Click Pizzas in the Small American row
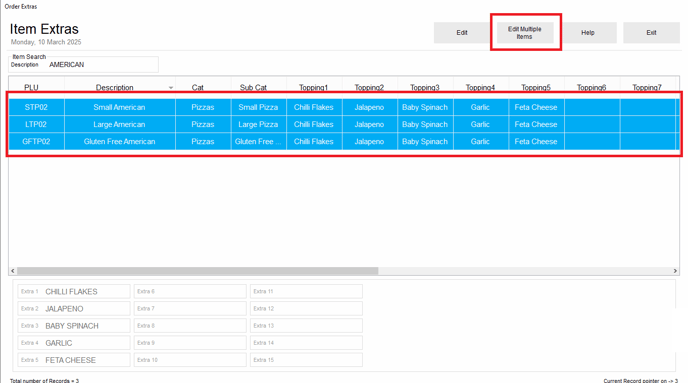The image size is (688, 383). (x=203, y=107)
